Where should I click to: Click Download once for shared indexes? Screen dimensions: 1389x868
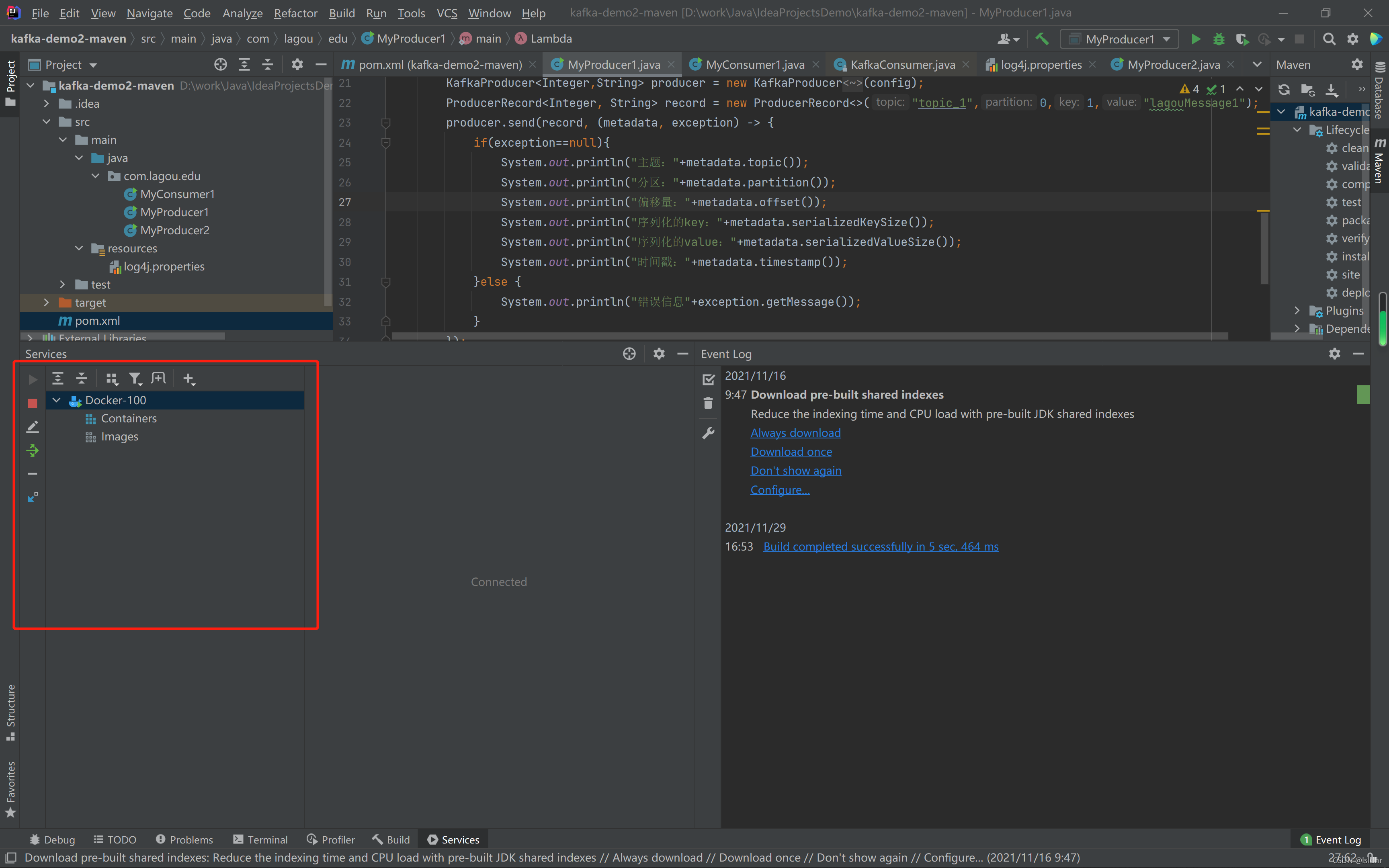coord(791,451)
